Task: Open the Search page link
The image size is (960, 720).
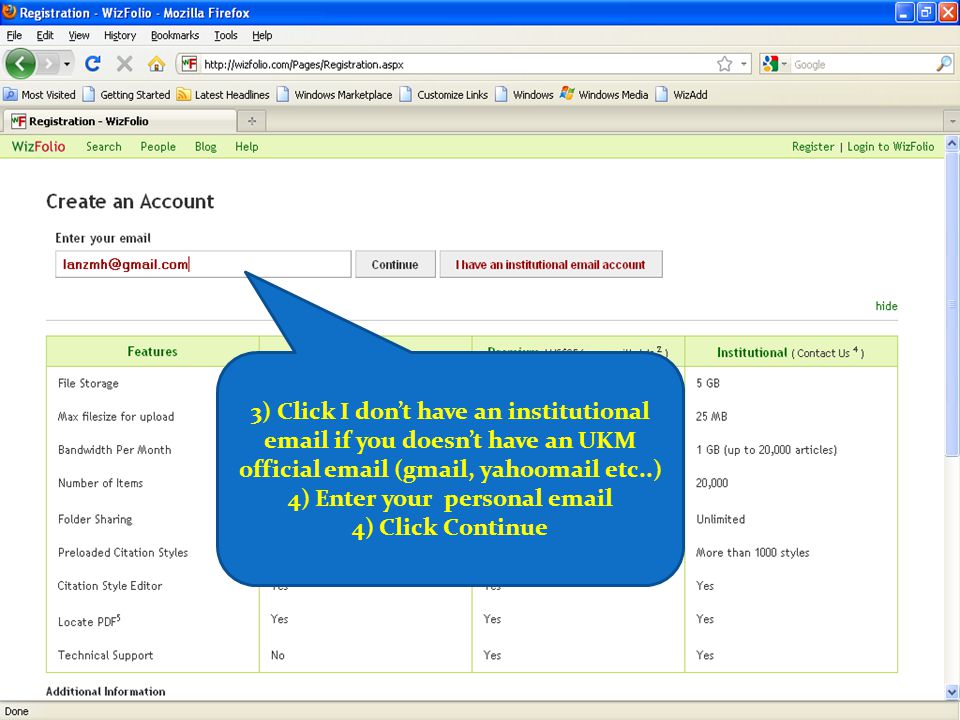Action: (103, 146)
